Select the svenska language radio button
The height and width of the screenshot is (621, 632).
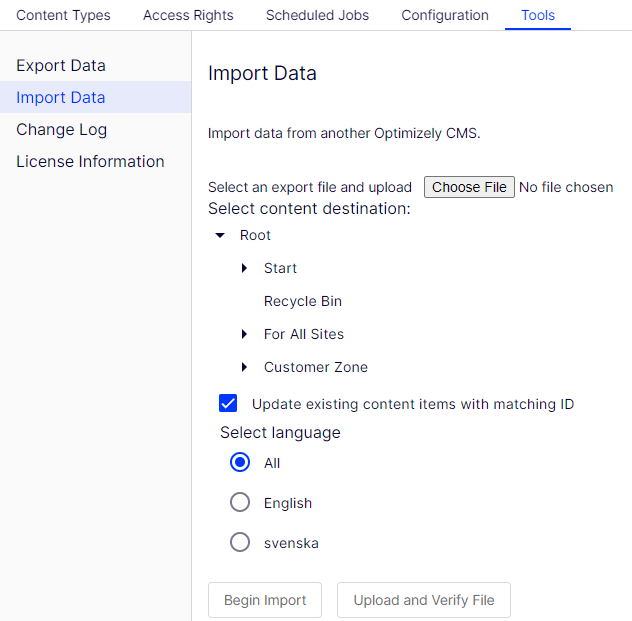[x=240, y=542]
